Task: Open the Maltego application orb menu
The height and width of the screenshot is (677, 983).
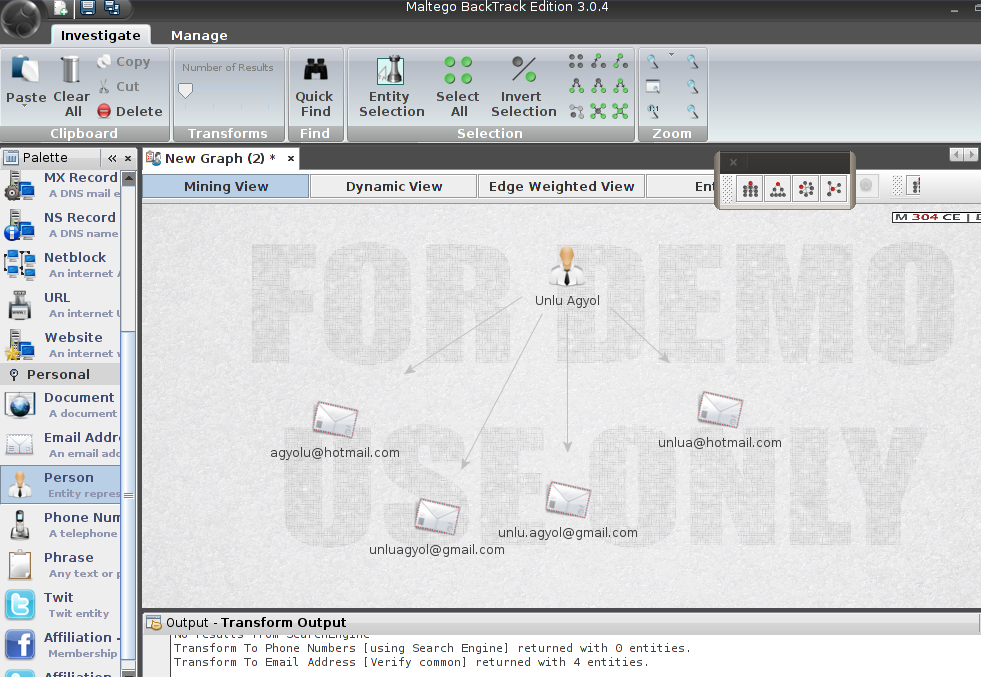Action: coord(21,19)
